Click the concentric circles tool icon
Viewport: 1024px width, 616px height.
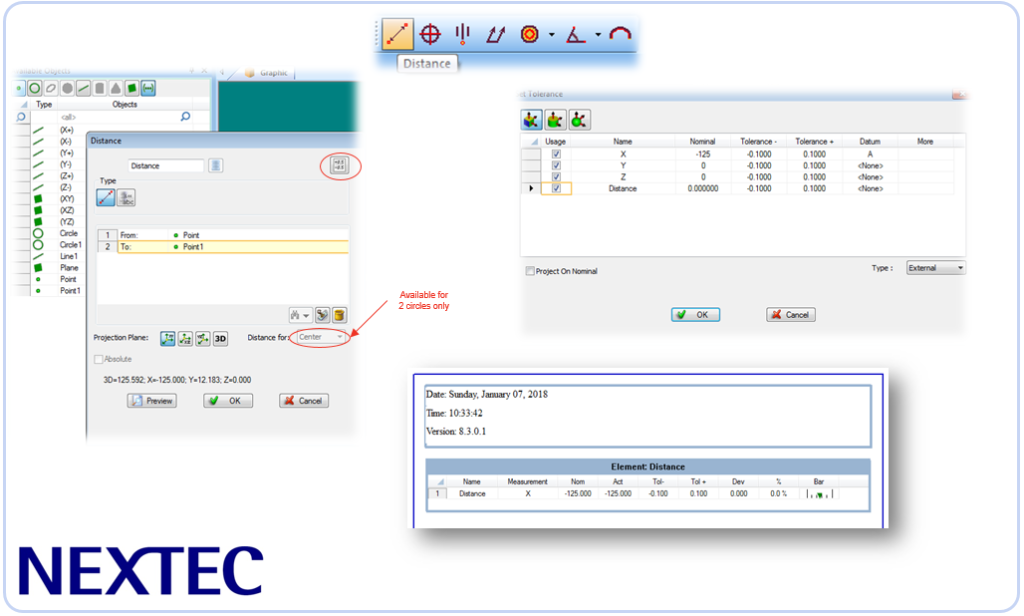point(530,34)
